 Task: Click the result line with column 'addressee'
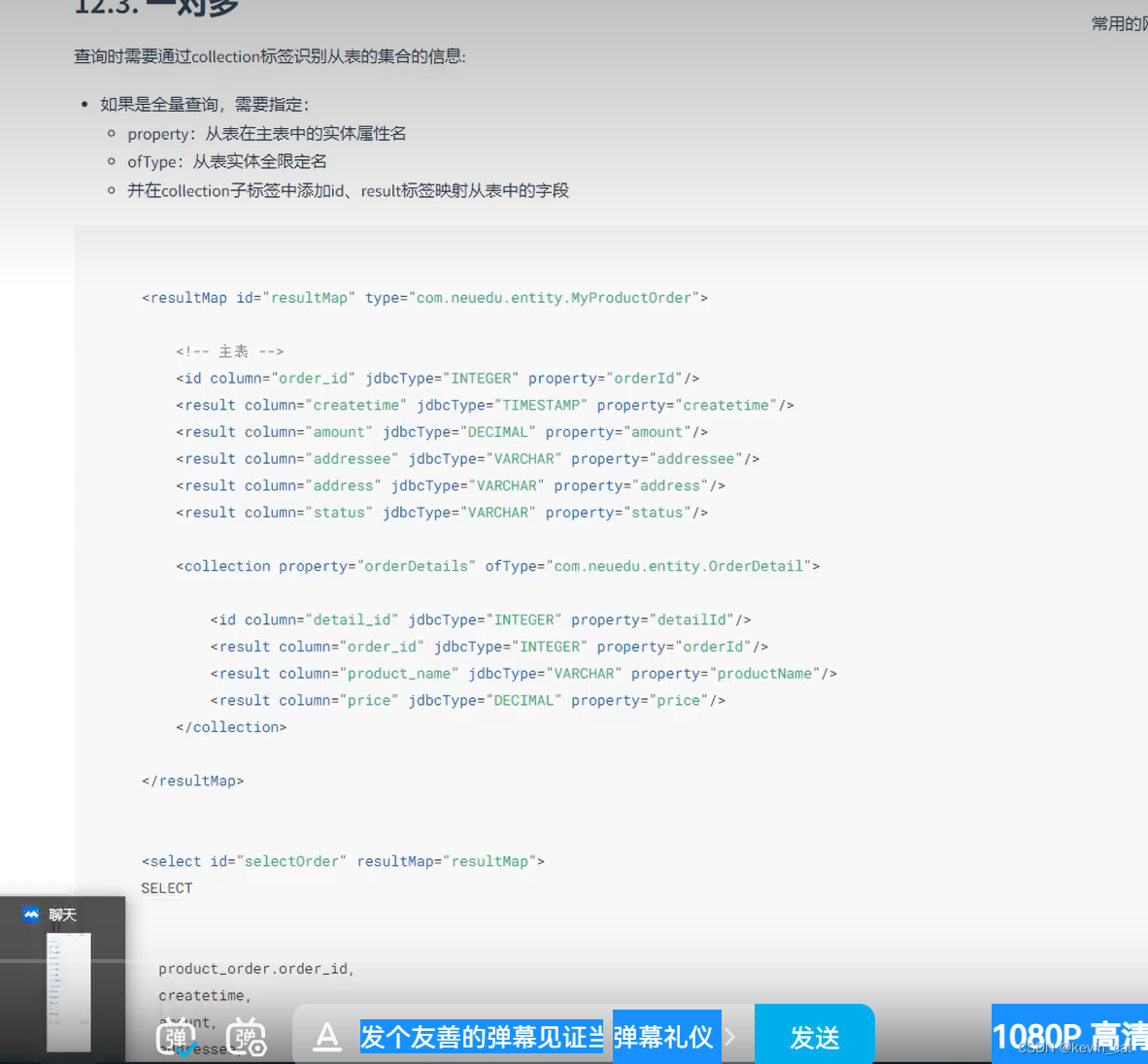coord(467,459)
